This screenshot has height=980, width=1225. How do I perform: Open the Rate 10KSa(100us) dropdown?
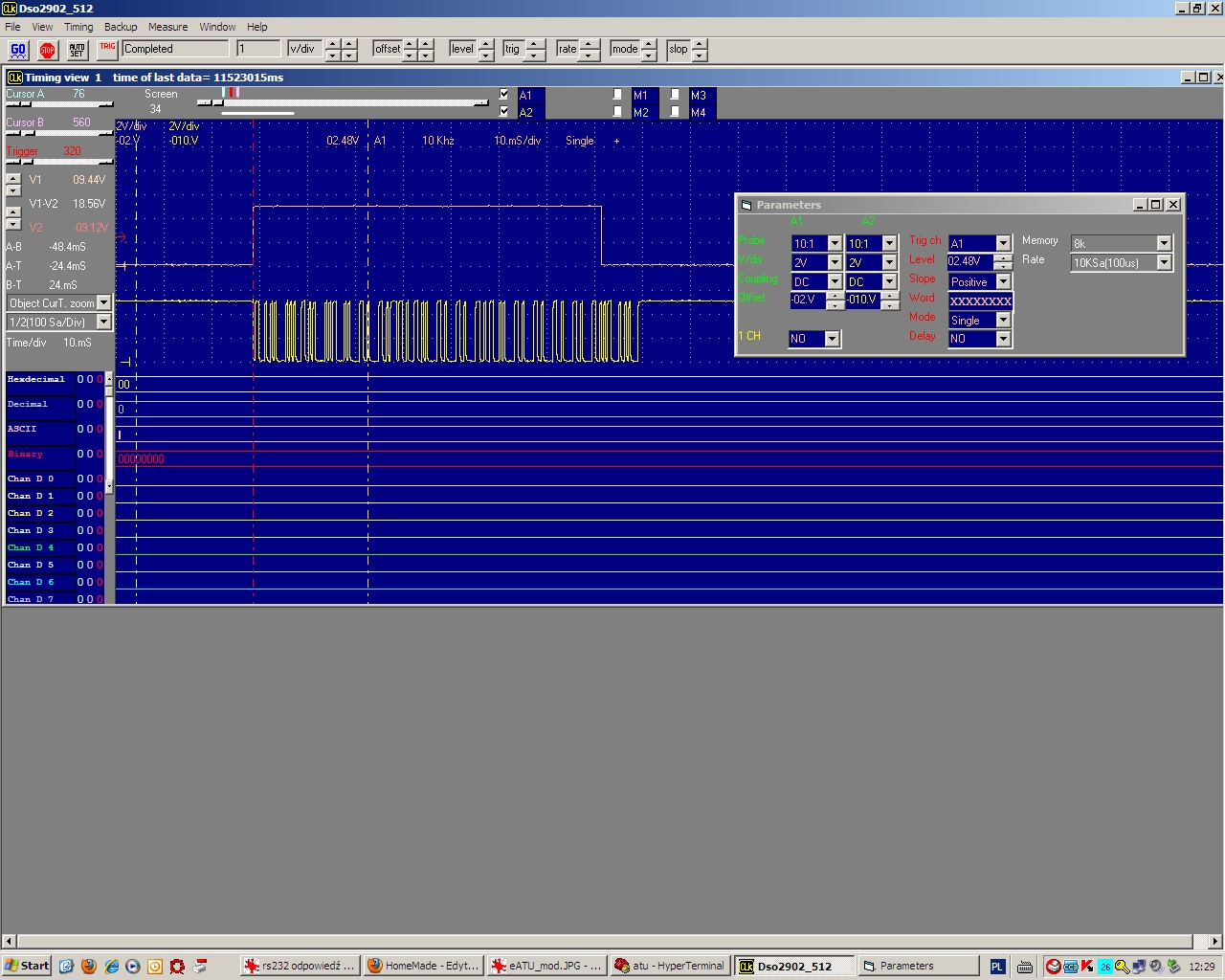[x=1164, y=262]
